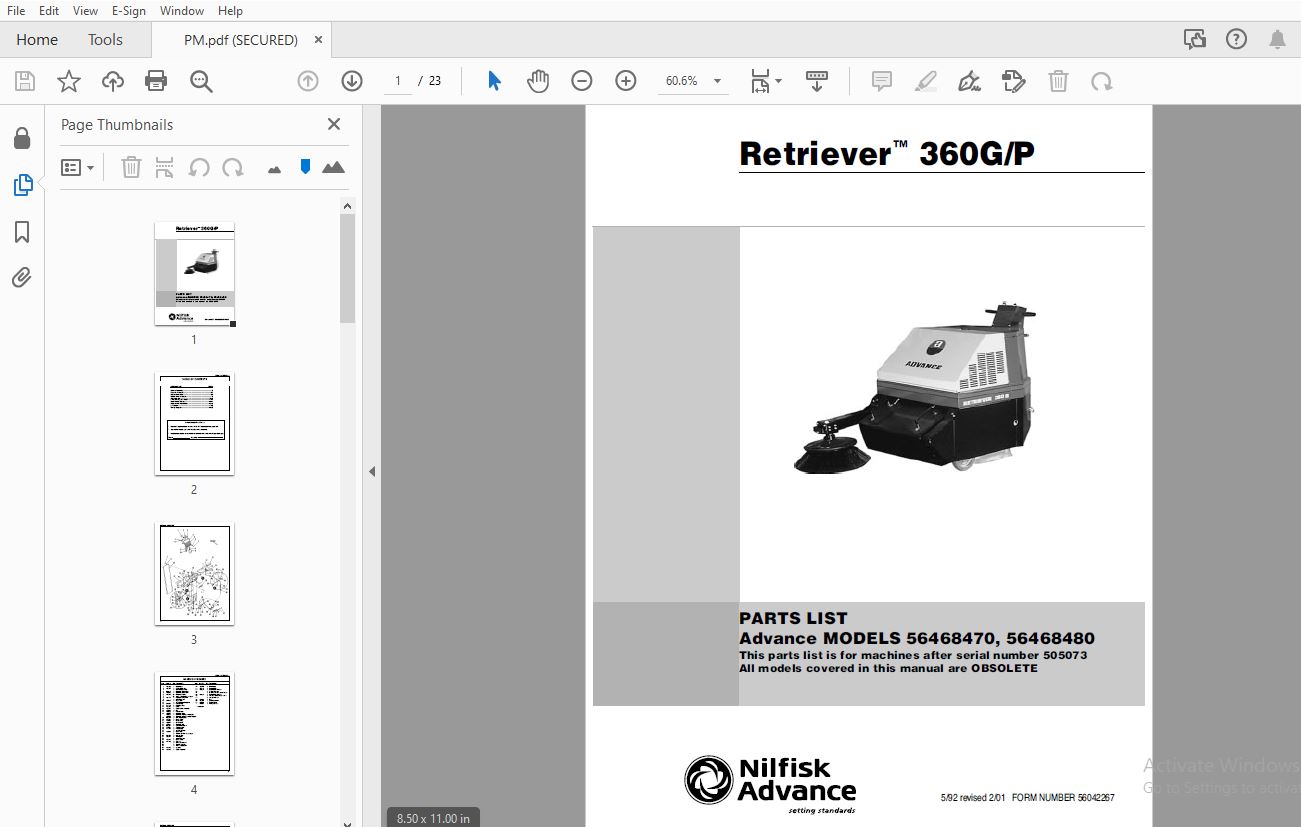This screenshot has height=827, width=1301.
Task: Click the delete pages icon in thumbnails panel
Action: pos(131,168)
